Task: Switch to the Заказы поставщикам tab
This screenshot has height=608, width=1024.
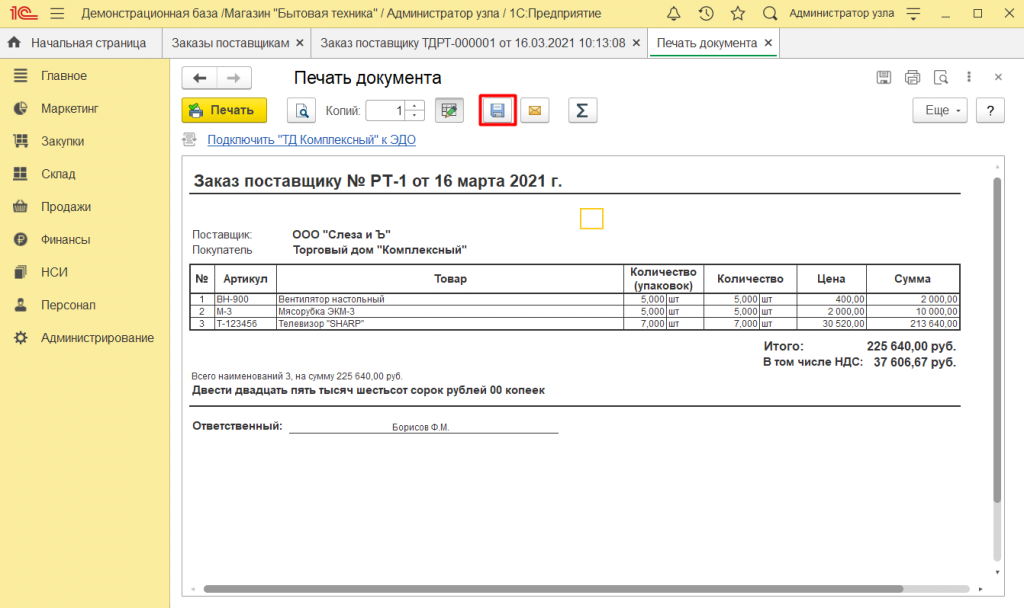Action: (x=230, y=44)
